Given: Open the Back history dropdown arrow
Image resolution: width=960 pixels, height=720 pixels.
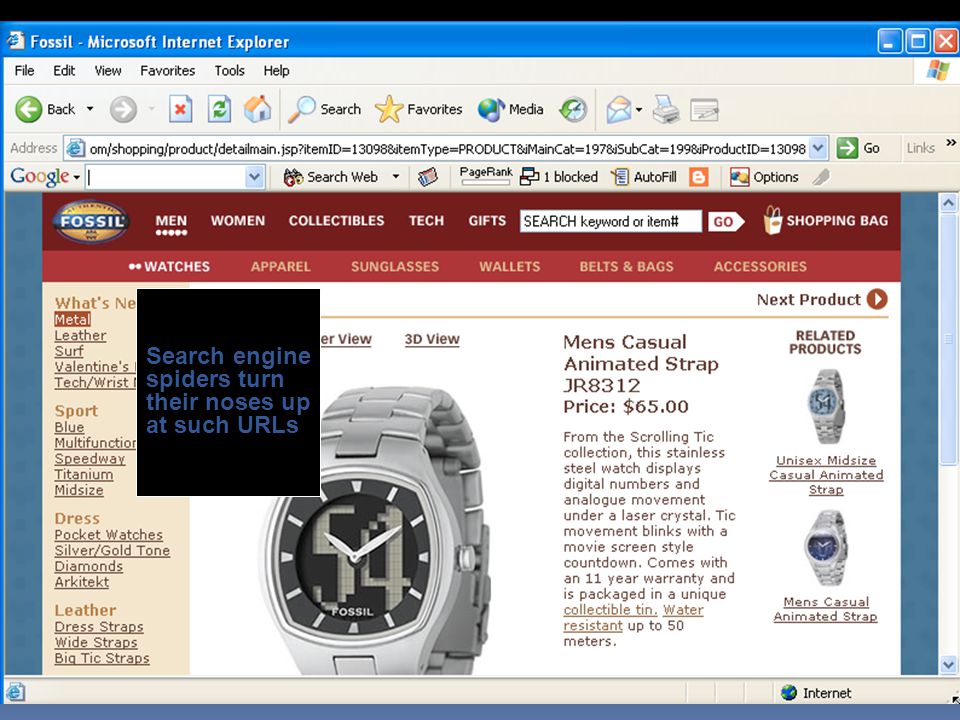Looking at the screenshot, I should tap(90, 109).
